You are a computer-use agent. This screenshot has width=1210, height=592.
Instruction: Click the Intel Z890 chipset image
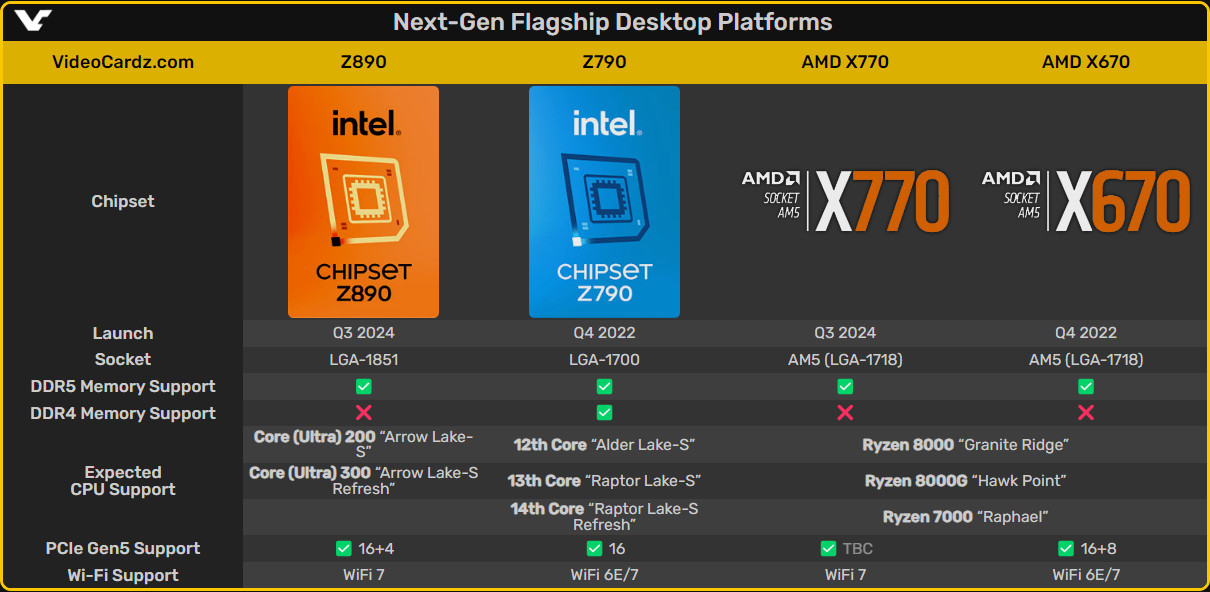click(x=363, y=201)
